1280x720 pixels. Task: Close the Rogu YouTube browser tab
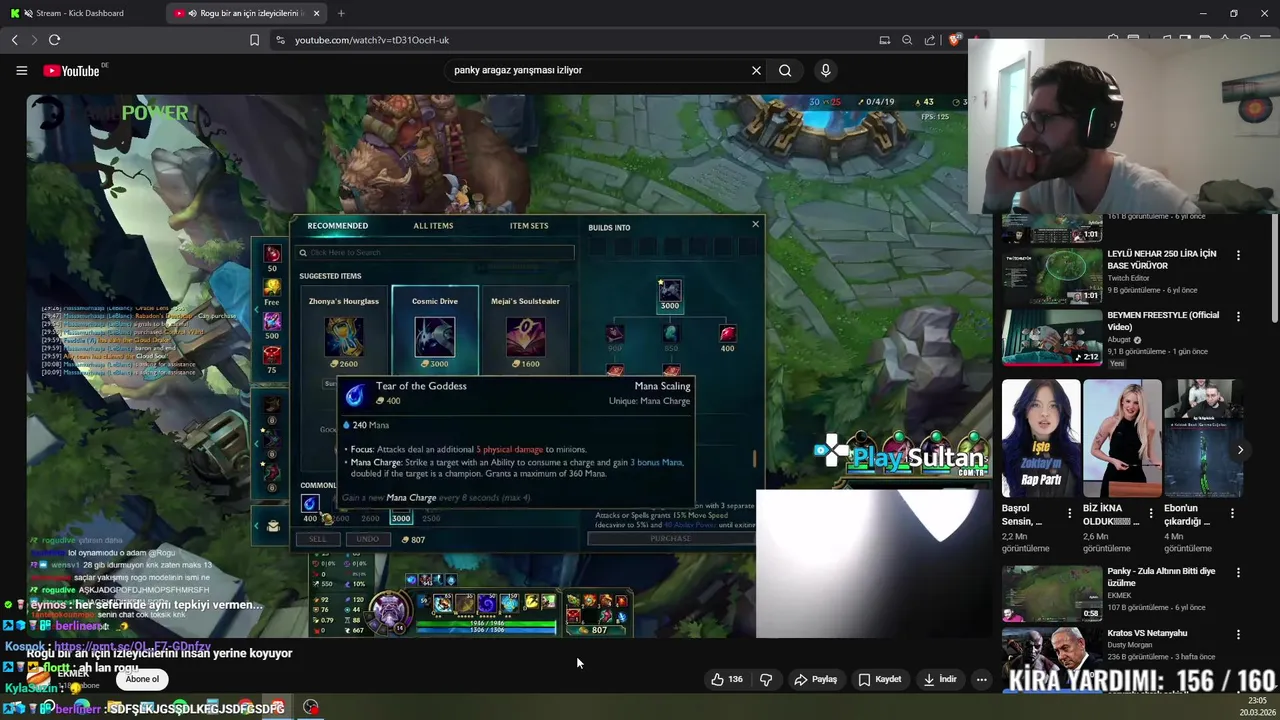tap(317, 13)
